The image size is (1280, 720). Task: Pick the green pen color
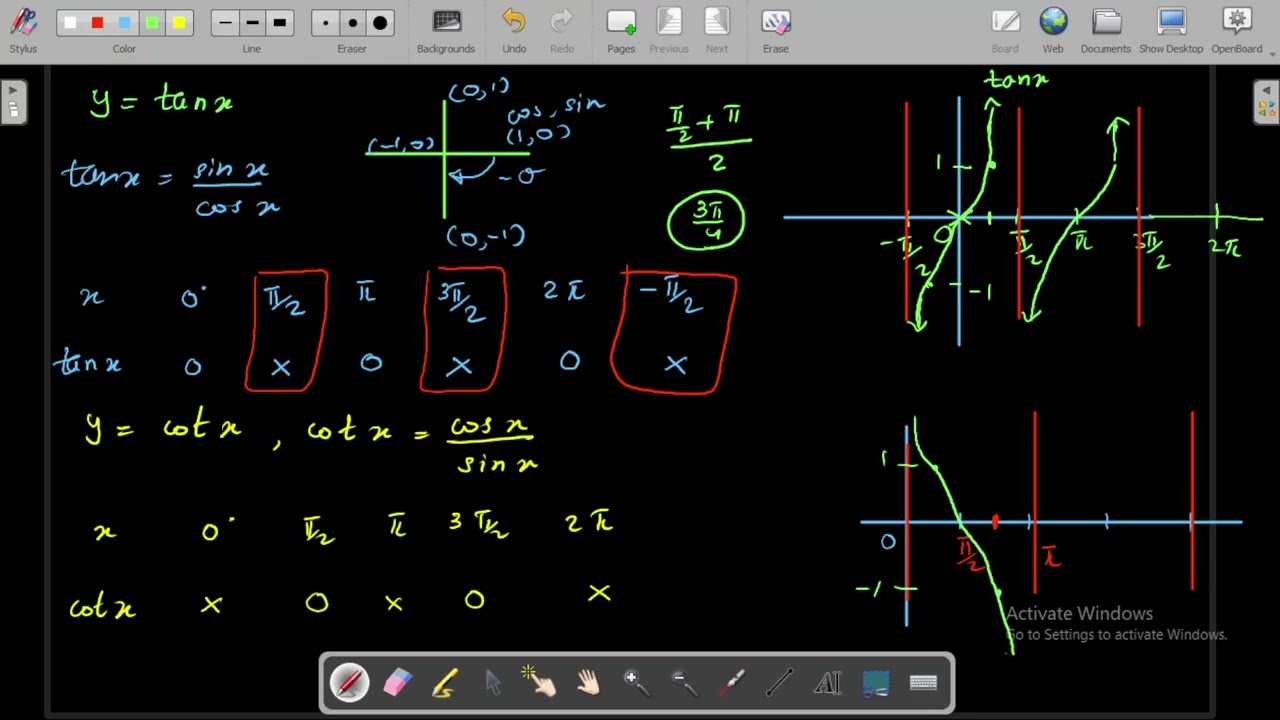[151, 23]
